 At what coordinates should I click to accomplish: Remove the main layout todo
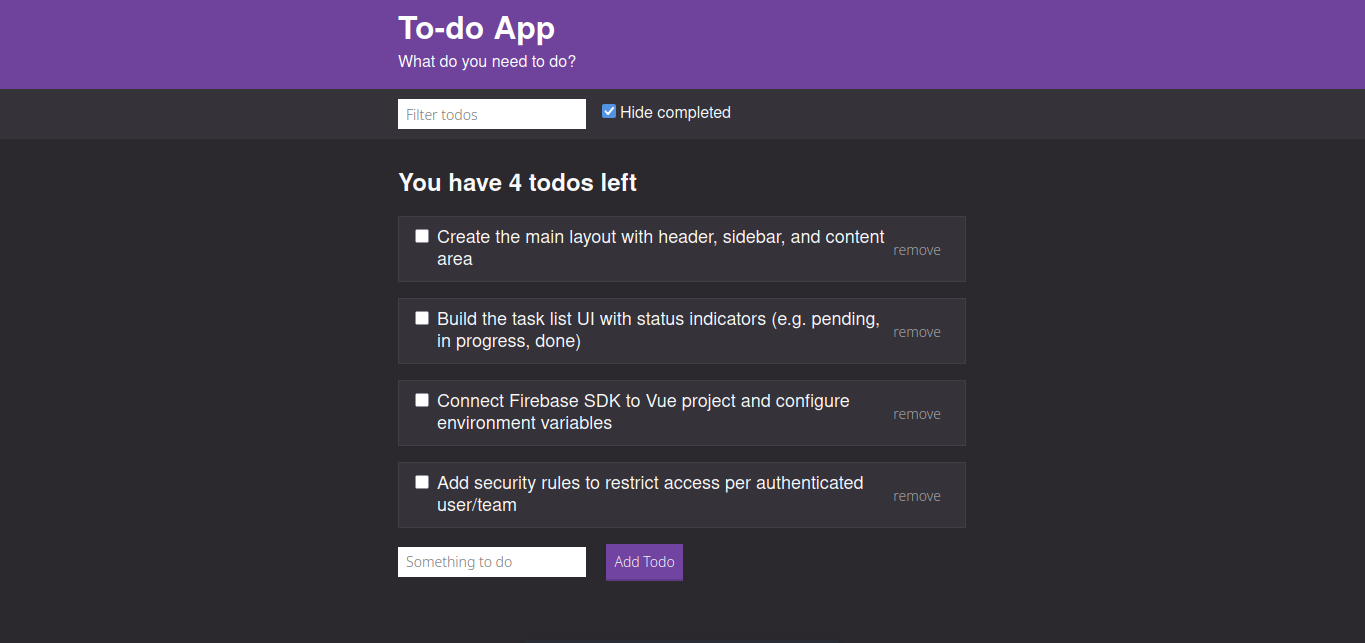coord(916,249)
